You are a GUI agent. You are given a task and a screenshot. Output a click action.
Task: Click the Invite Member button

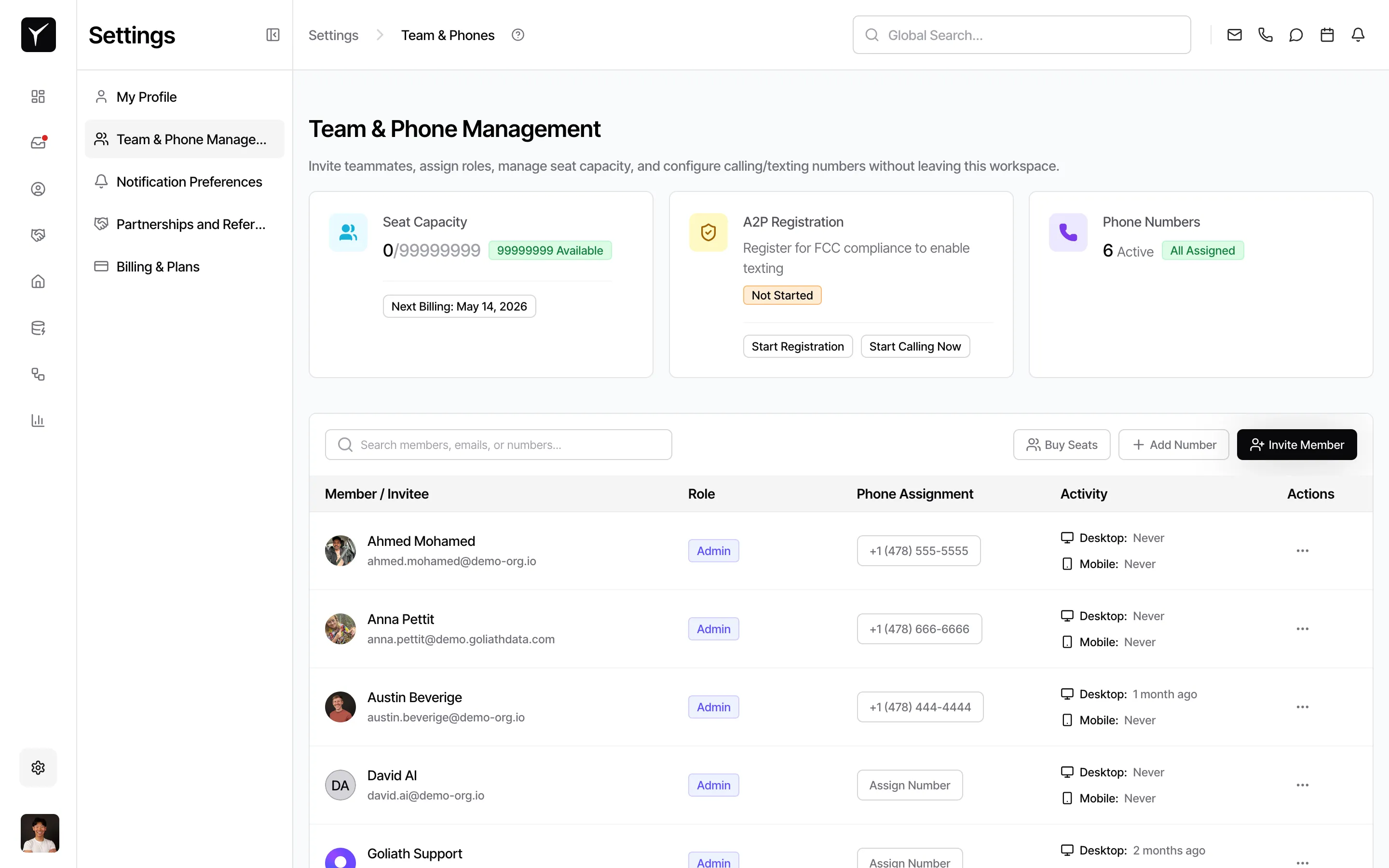1296,444
